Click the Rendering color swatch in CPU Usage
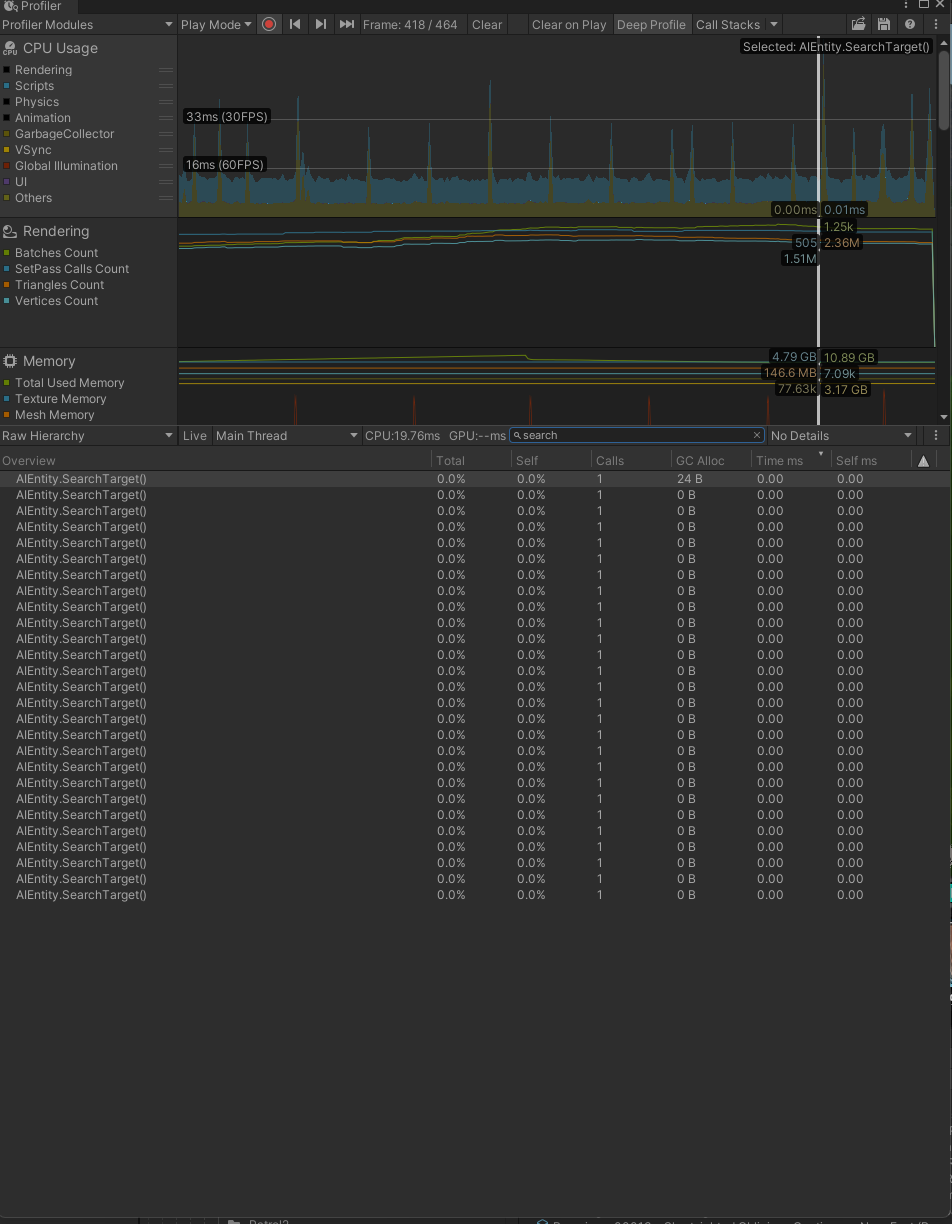This screenshot has width=952, height=1224. (7, 70)
